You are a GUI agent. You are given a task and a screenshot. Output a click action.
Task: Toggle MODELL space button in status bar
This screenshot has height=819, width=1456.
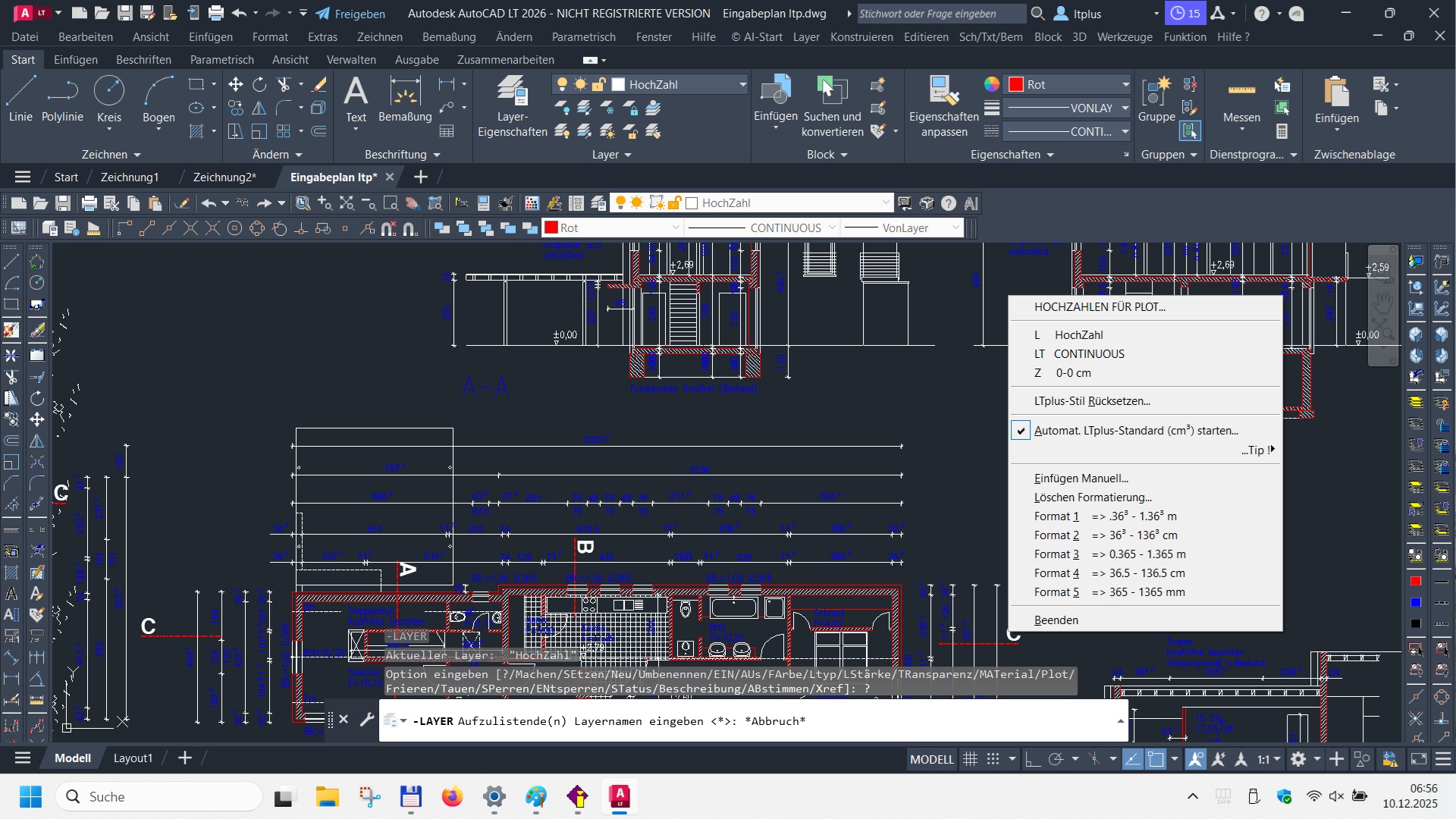(931, 759)
